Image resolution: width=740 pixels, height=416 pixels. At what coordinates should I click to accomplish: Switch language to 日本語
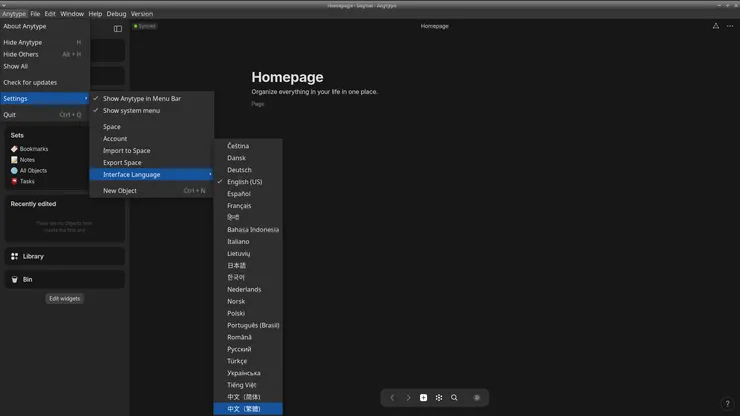click(248, 265)
